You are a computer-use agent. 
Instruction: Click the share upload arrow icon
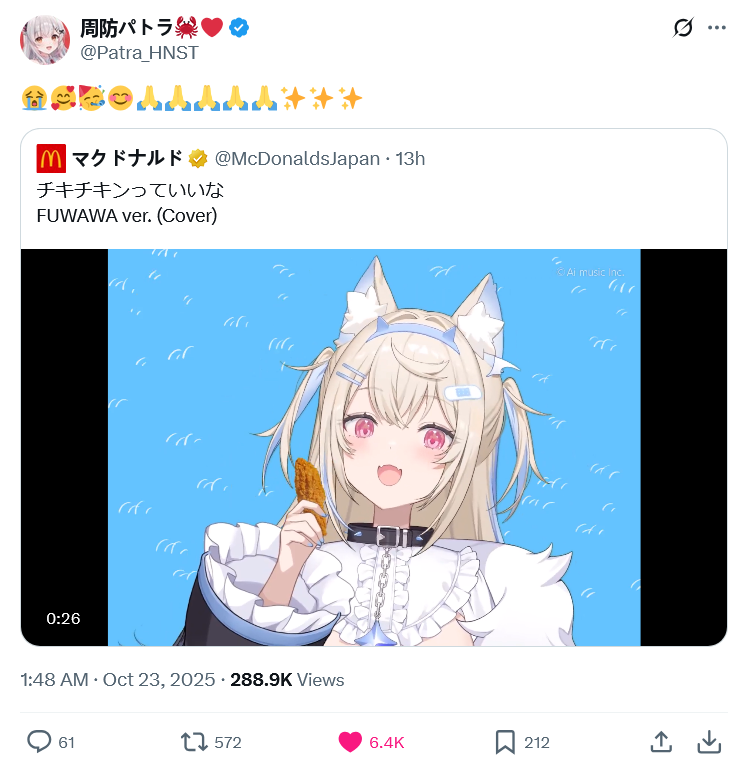[x=661, y=741]
